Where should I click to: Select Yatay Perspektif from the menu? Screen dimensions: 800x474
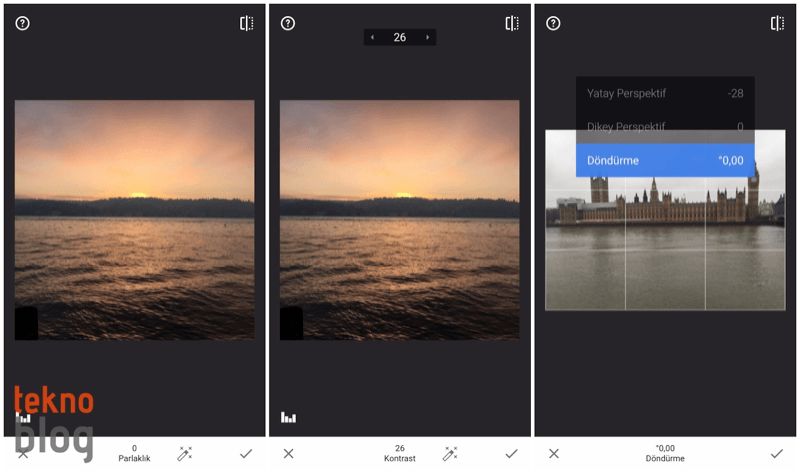665,94
